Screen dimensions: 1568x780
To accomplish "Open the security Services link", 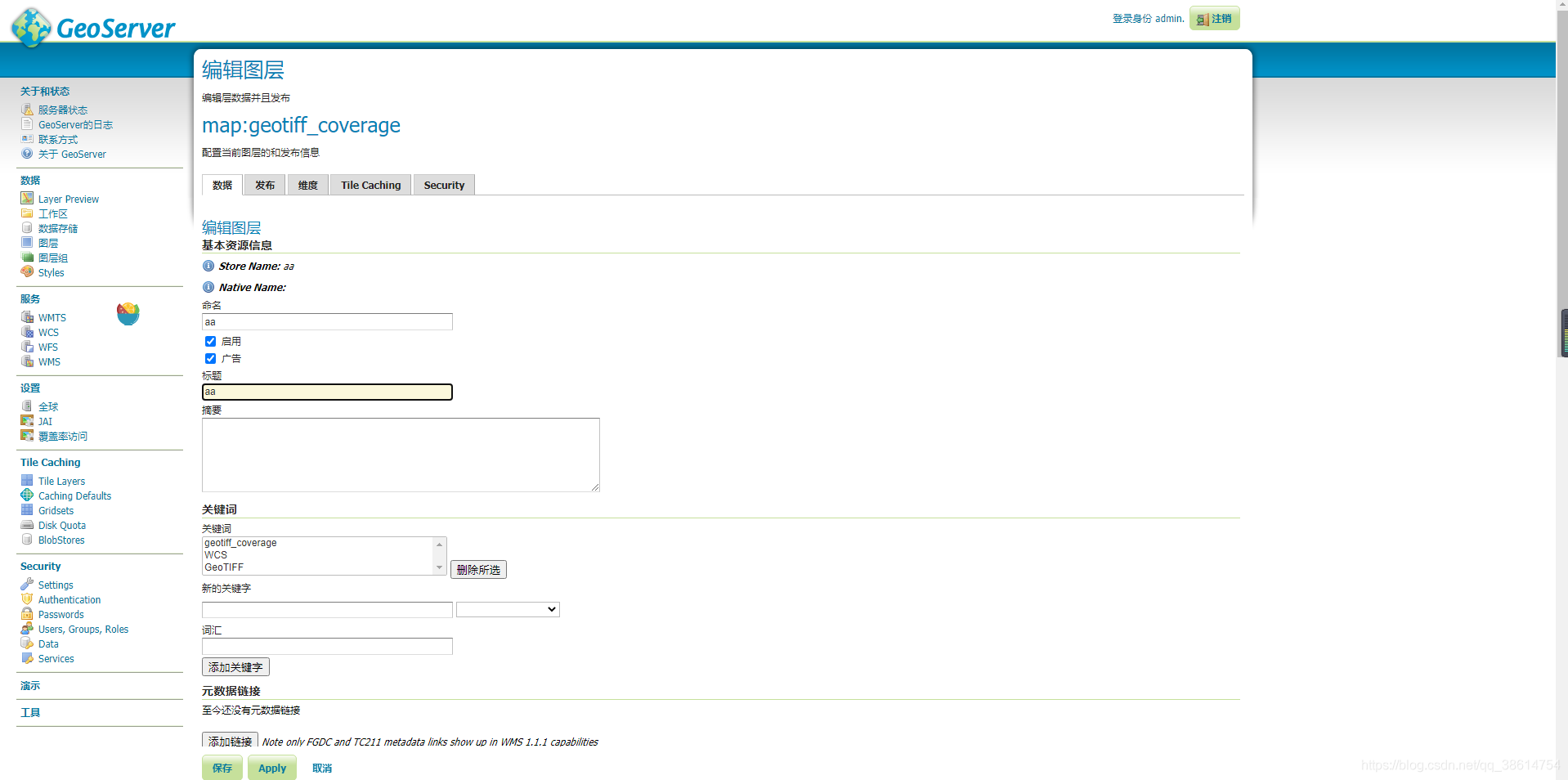I will tap(56, 658).
